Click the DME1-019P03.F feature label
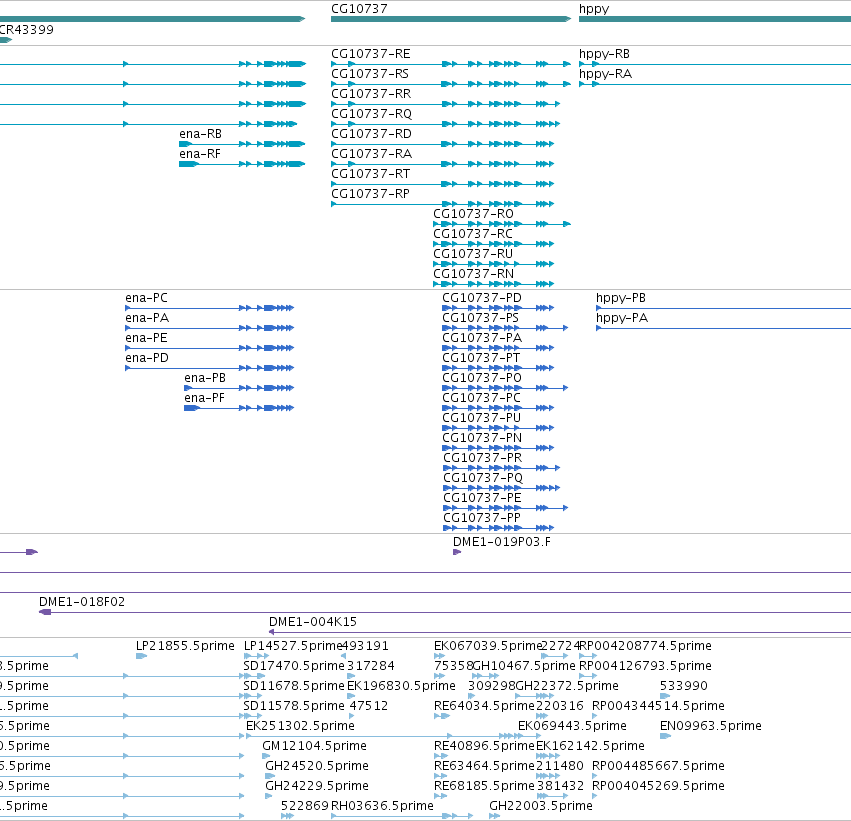Image resolution: width=851 pixels, height=821 pixels. pos(501,542)
